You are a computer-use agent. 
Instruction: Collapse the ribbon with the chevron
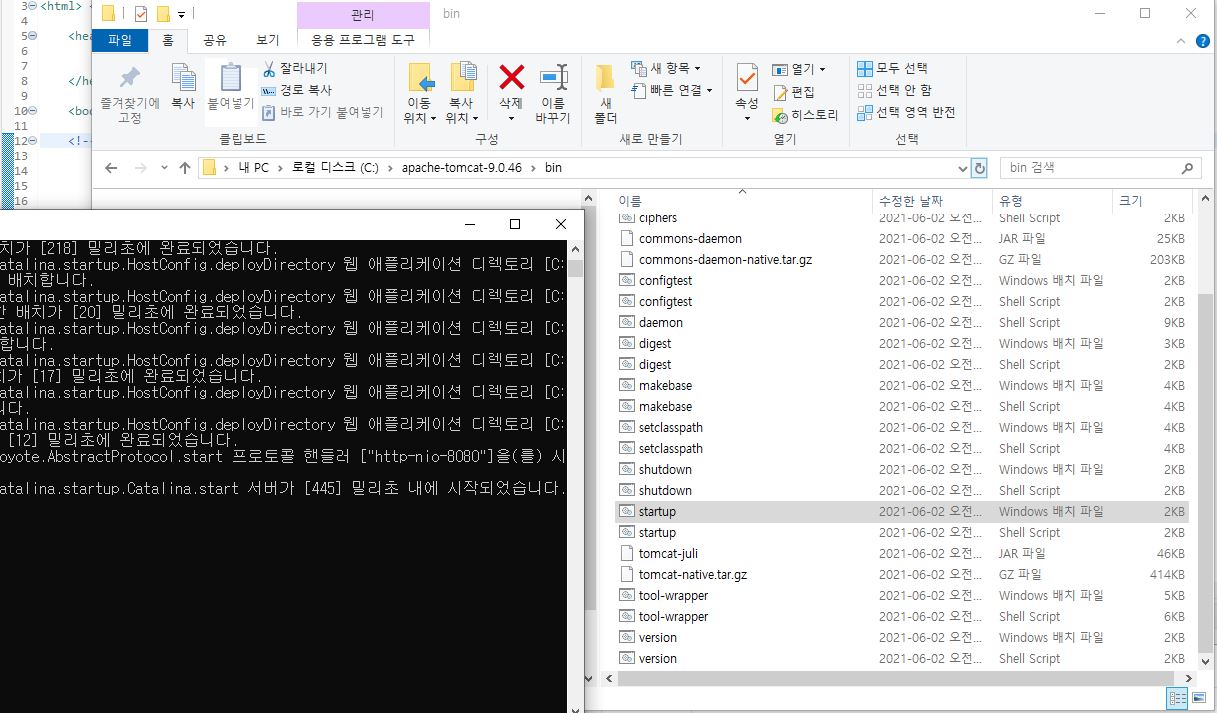[1182, 40]
